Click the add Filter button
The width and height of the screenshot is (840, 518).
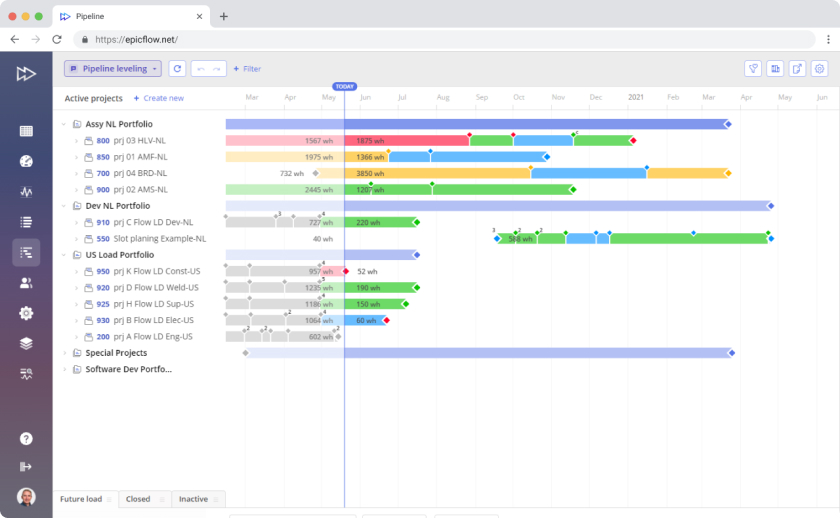click(x=247, y=69)
